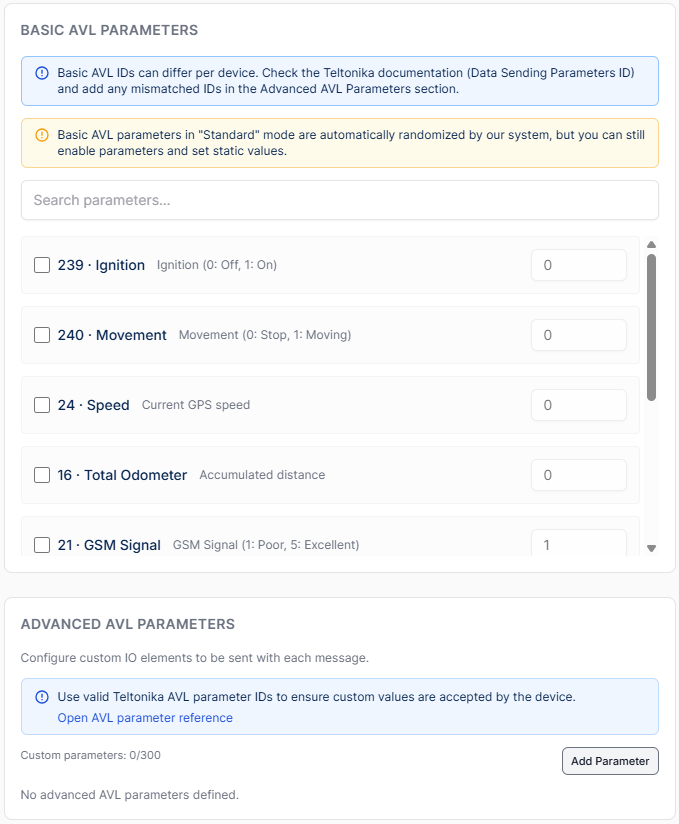Click the GSM Signal value input
Image resolution: width=679 pixels, height=824 pixels.
(578, 544)
